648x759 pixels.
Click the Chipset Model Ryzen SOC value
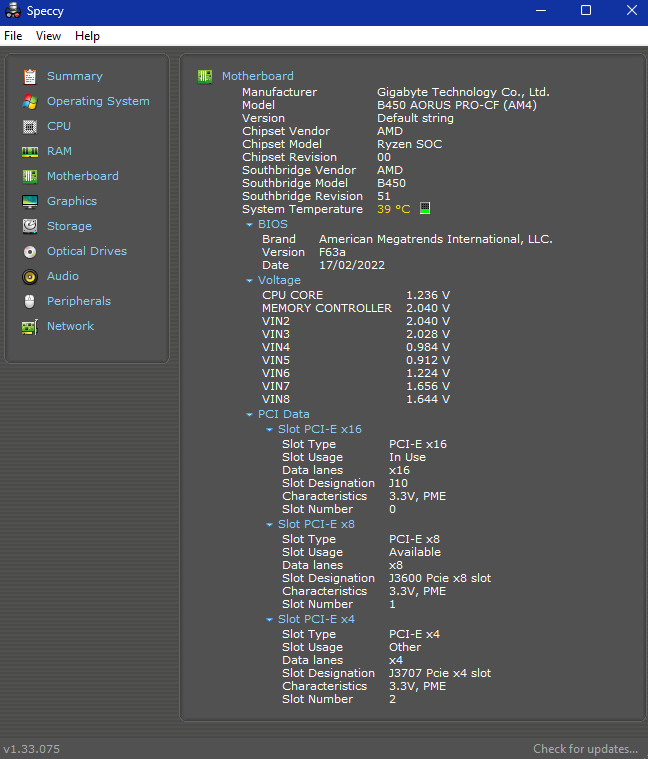pyautogui.click(x=409, y=144)
